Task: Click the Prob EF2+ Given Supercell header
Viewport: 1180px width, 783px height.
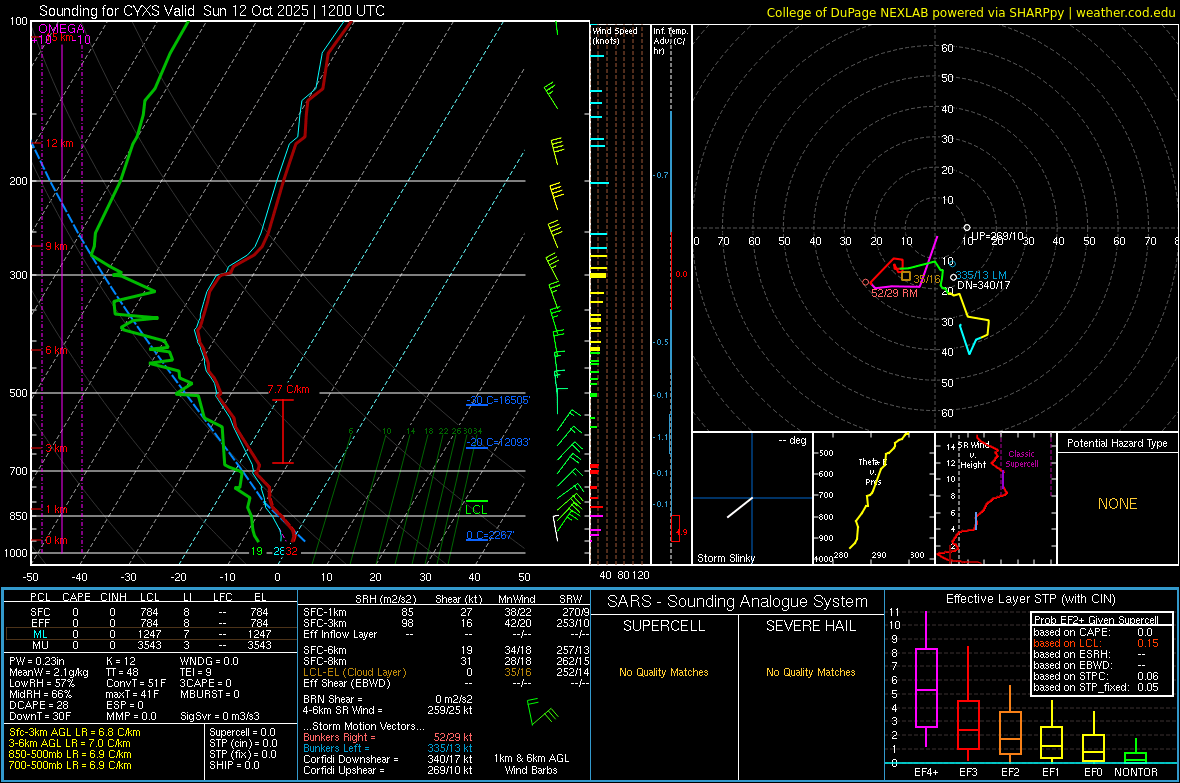Action: click(1096, 620)
